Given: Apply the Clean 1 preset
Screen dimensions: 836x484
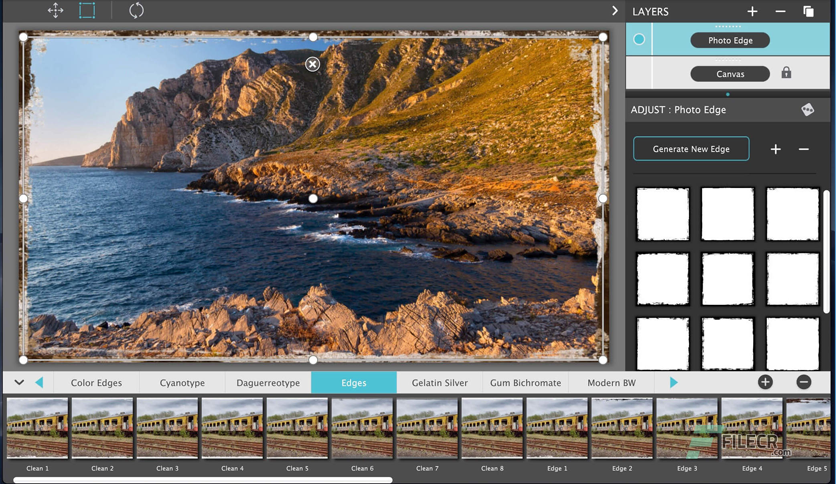Looking at the screenshot, I should point(37,429).
